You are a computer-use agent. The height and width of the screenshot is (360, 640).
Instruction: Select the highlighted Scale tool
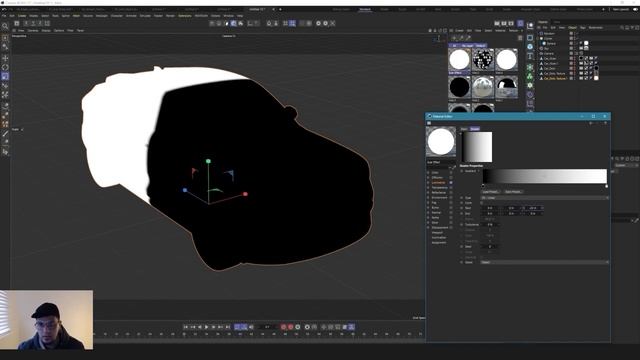[x=5, y=76]
